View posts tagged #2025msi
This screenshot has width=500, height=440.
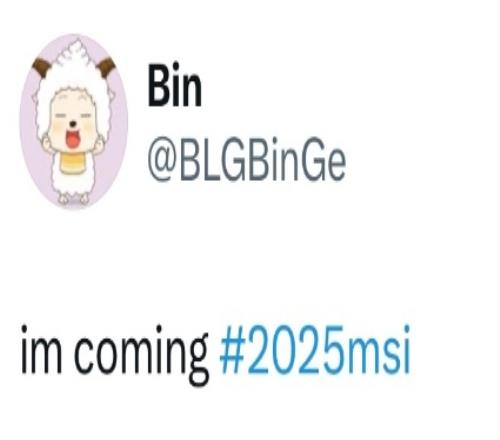[x=314, y=350]
